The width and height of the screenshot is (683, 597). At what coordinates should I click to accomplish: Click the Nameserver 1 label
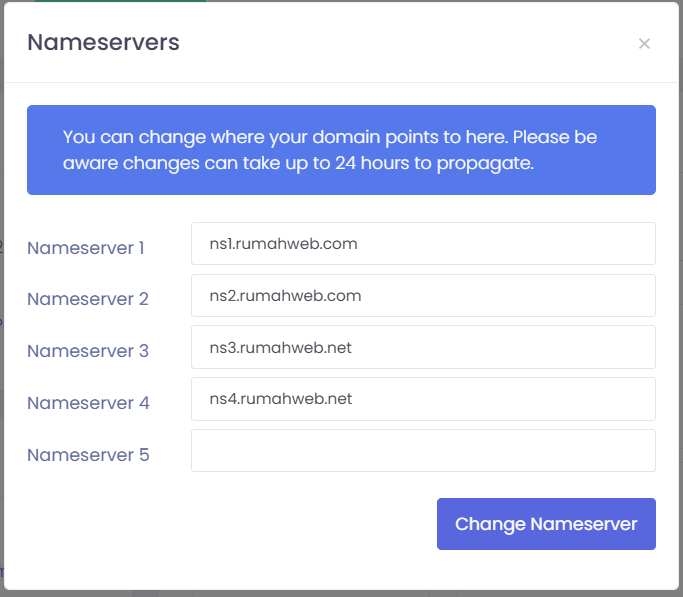click(86, 248)
